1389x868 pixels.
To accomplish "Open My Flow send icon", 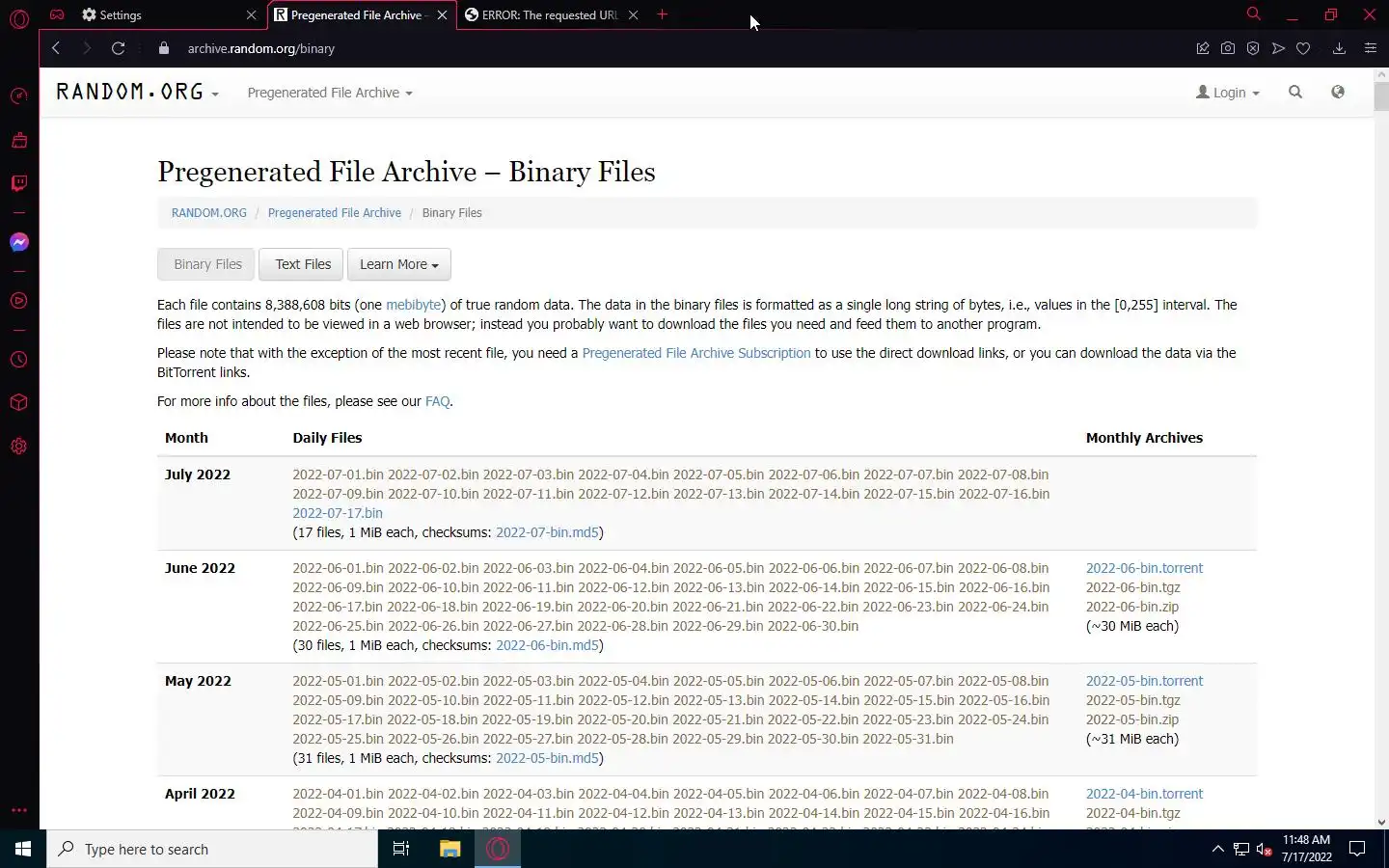I will click(x=1278, y=48).
